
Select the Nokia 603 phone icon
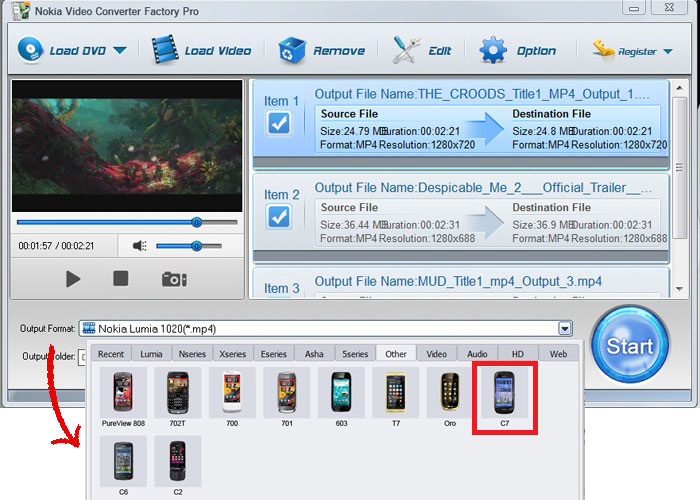click(341, 392)
